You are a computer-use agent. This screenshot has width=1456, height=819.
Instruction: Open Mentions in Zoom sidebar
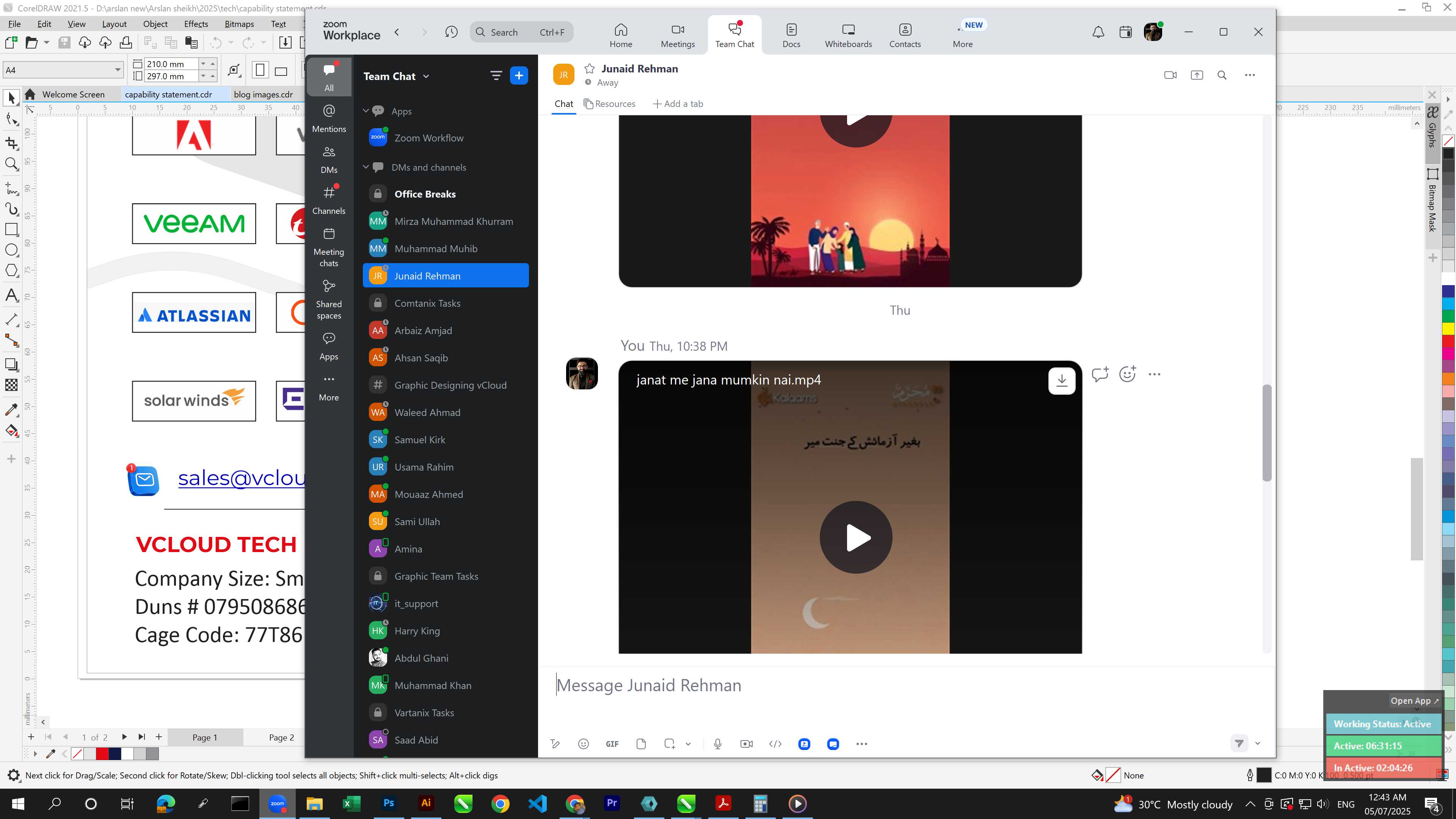point(329,119)
